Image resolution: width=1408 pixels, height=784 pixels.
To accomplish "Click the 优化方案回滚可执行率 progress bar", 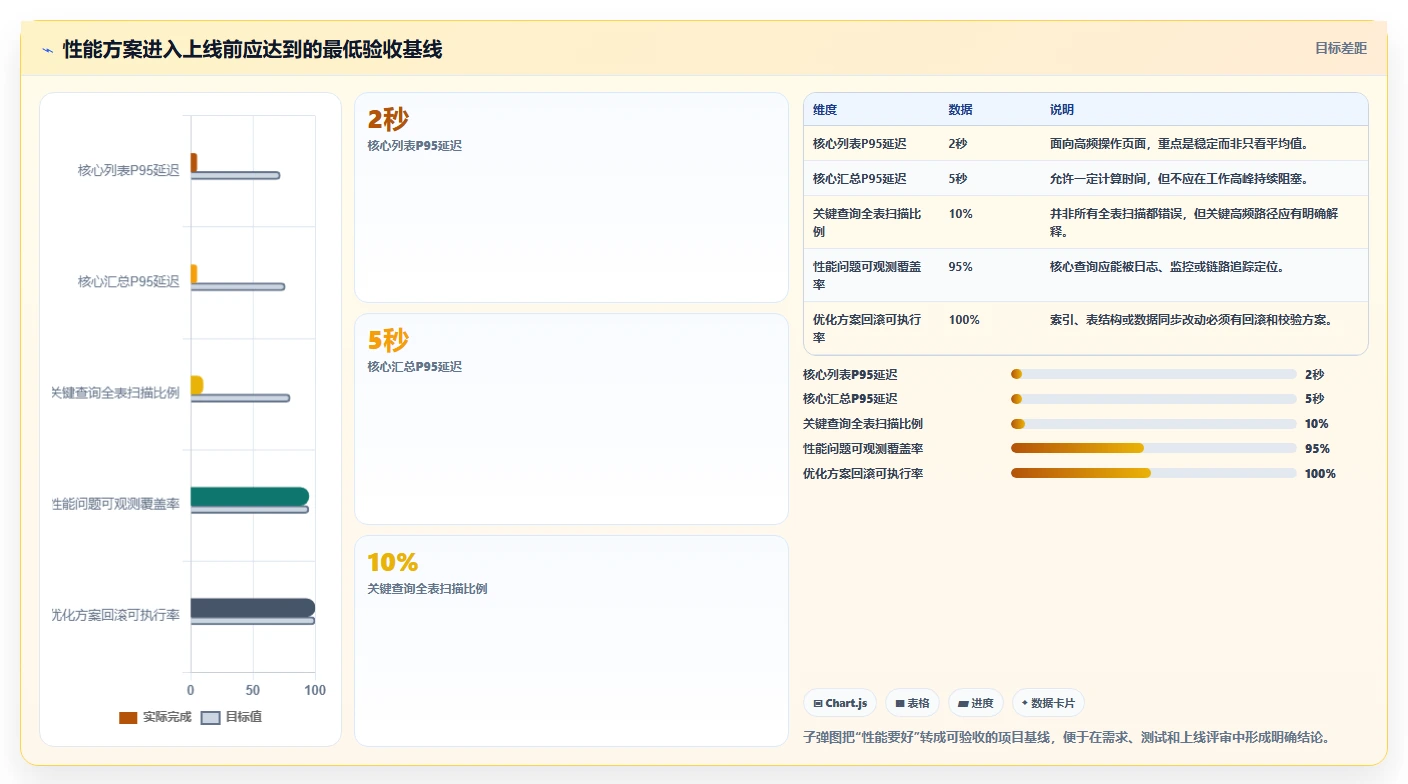I will click(x=1153, y=473).
